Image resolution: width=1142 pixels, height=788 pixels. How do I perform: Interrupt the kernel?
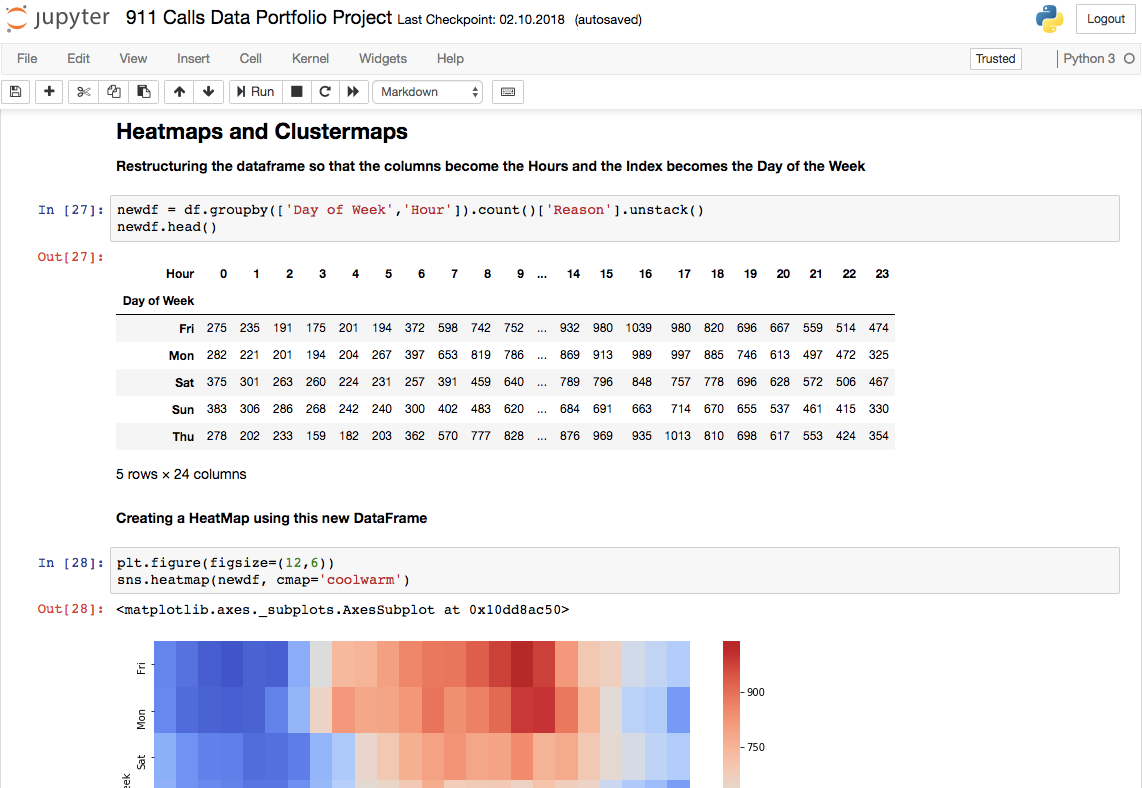tap(296, 91)
